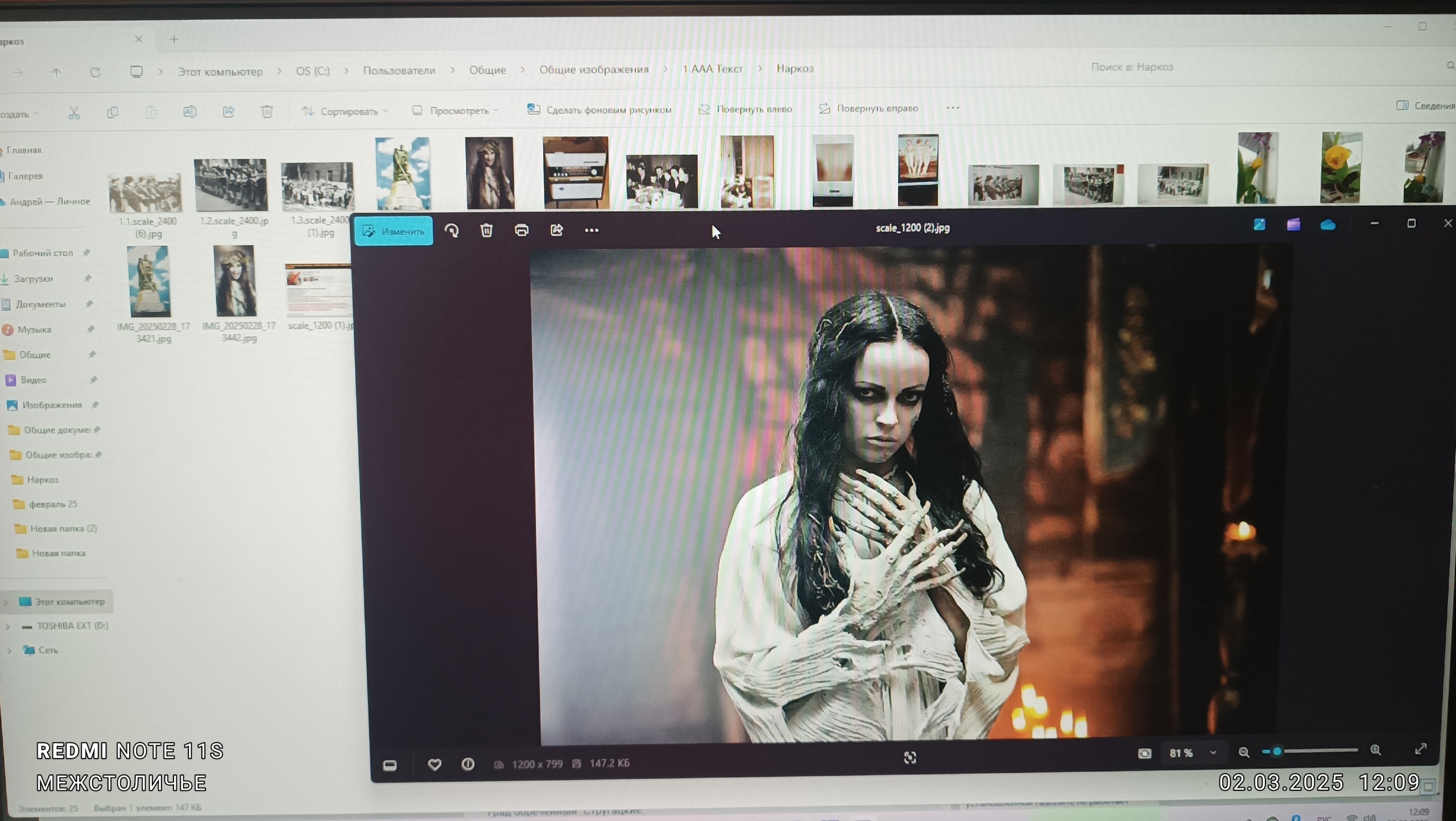The height and width of the screenshot is (821, 1456).
Task: Open the Сортировать dropdown
Action: point(345,111)
